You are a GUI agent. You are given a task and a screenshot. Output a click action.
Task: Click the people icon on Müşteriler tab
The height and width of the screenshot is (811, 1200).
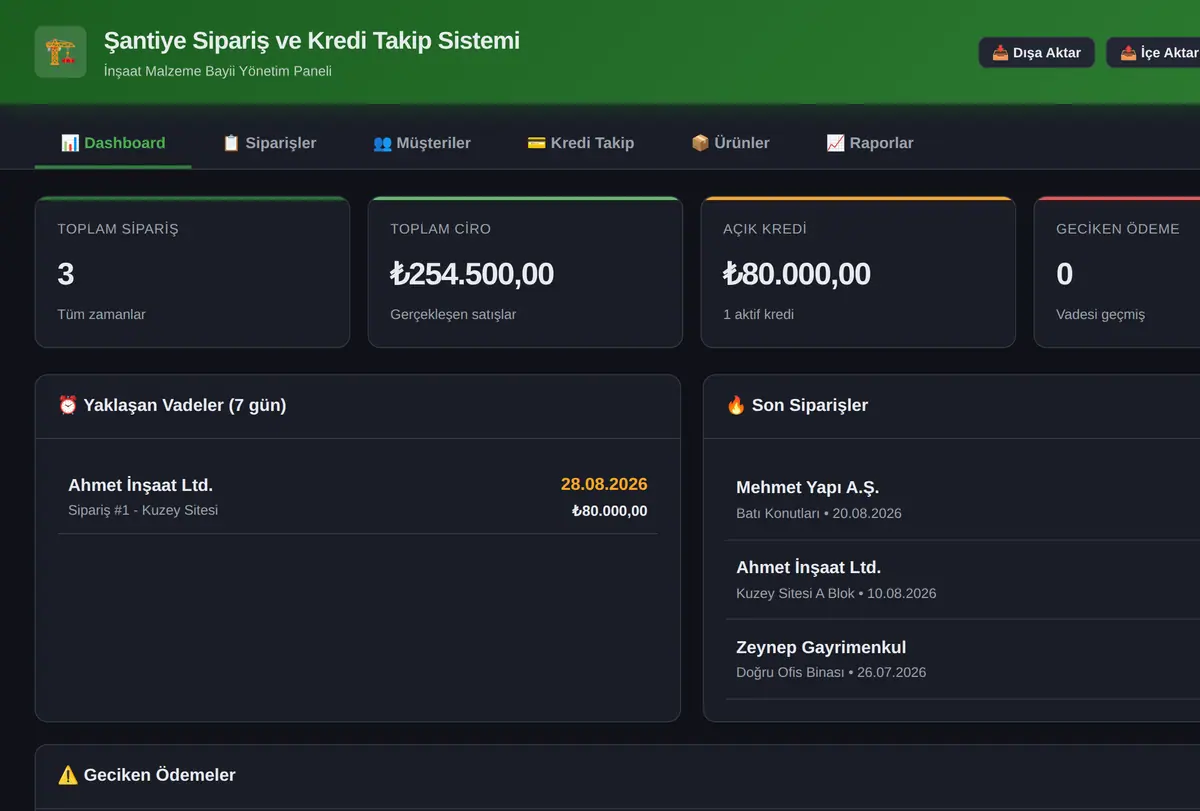tap(382, 143)
